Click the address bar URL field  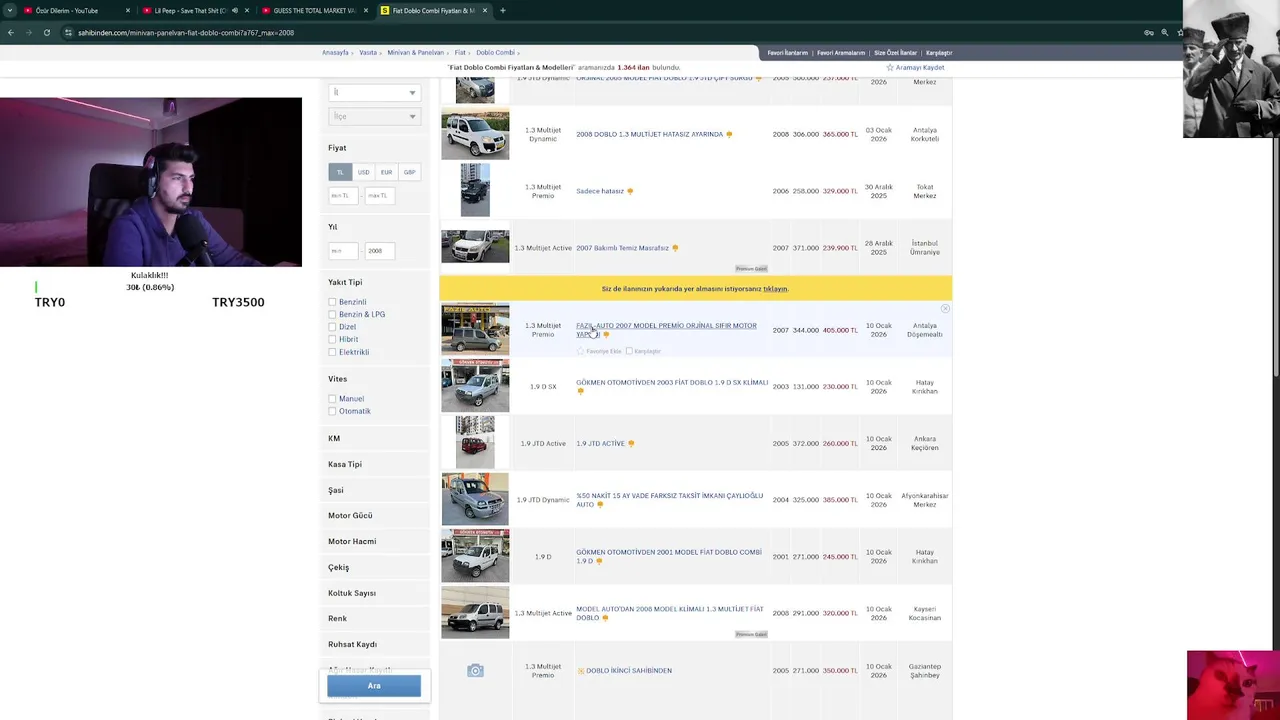coord(600,32)
